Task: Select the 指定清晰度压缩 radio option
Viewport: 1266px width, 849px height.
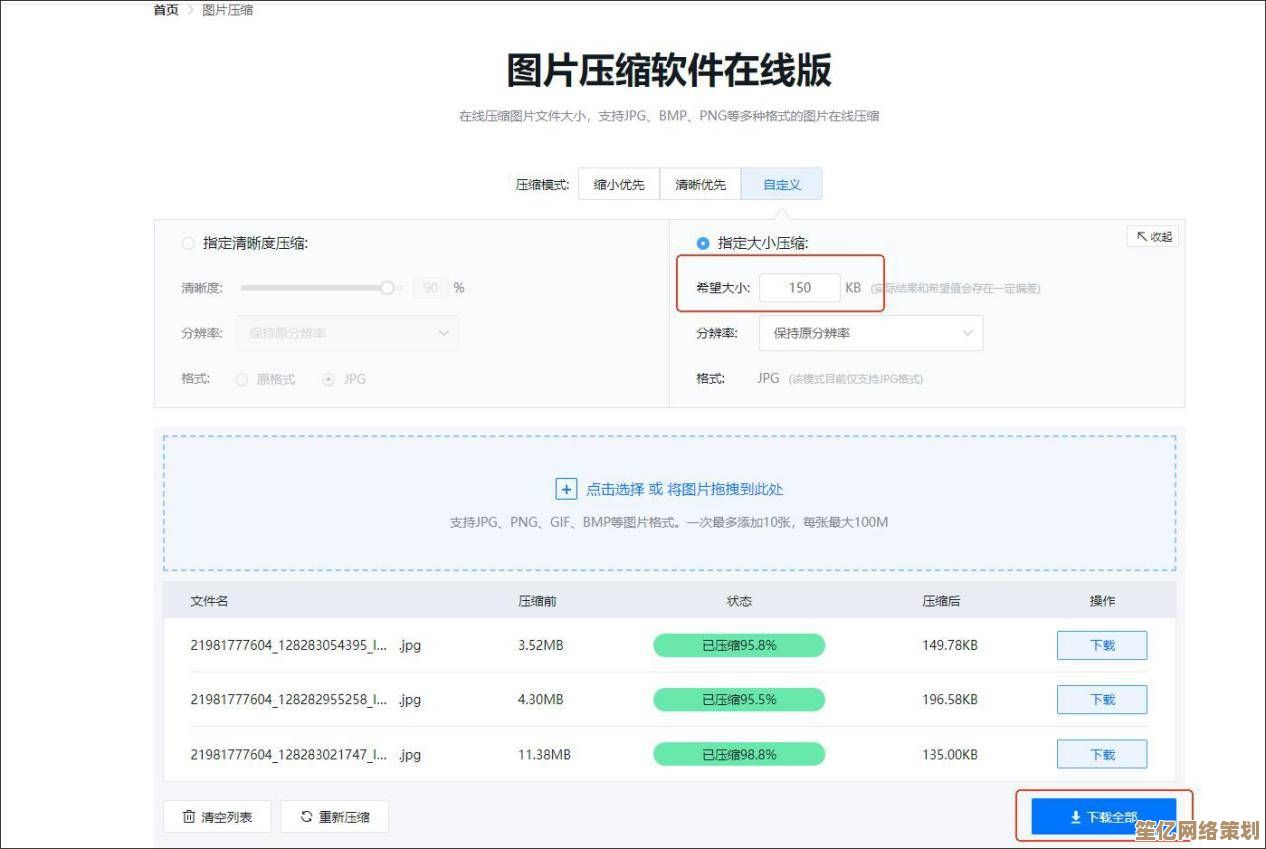Action: pos(187,242)
